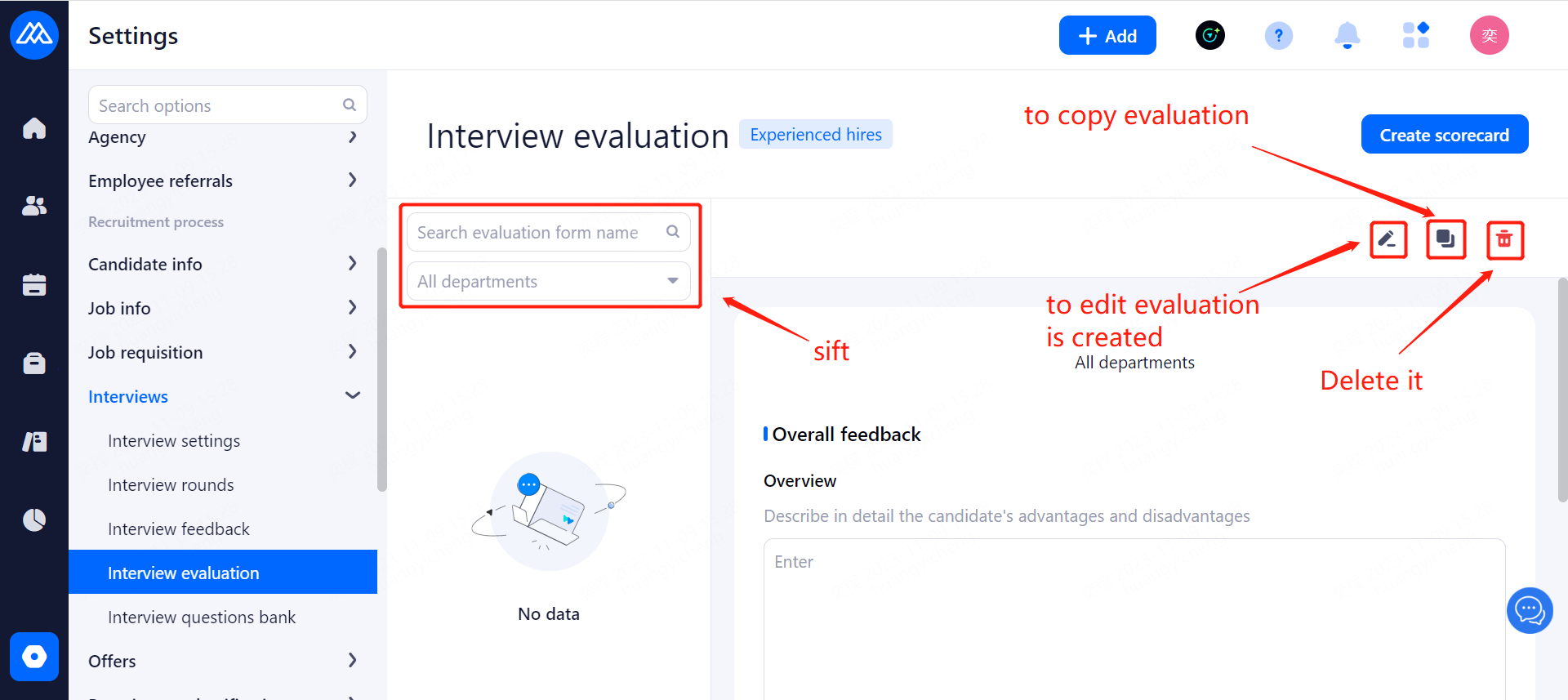Open the apps grid icon
This screenshot has height=700, width=1568.
pos(1415,36)
